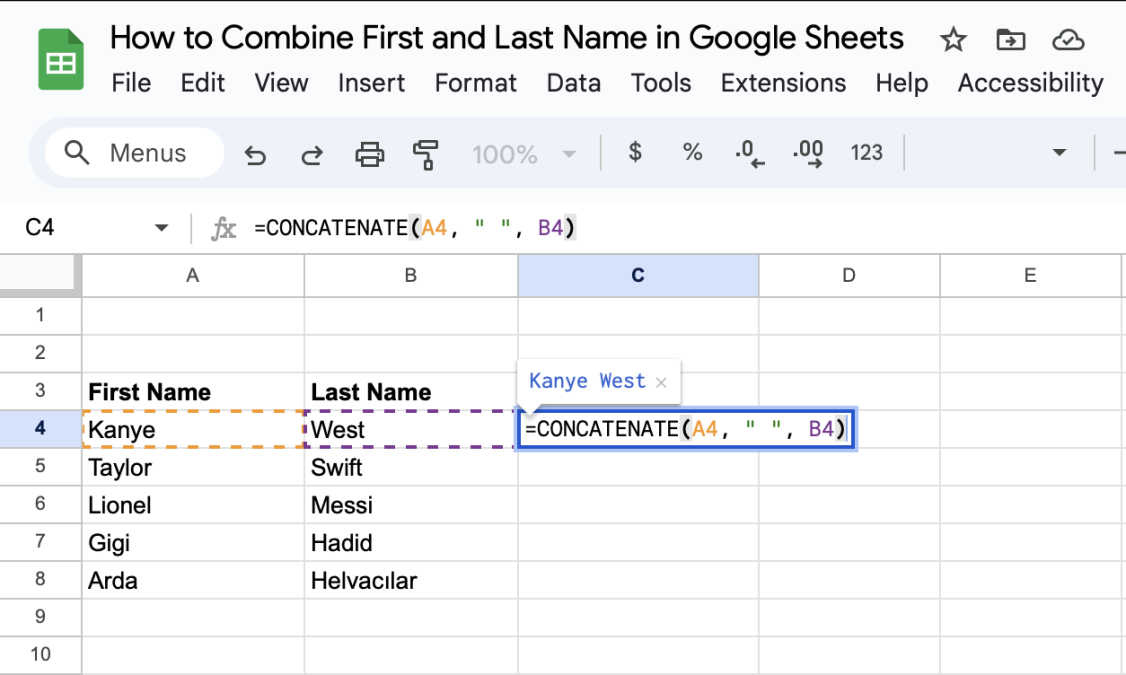
Task: Print the spreadsheet using printer icon
Action: coord(370,154)
